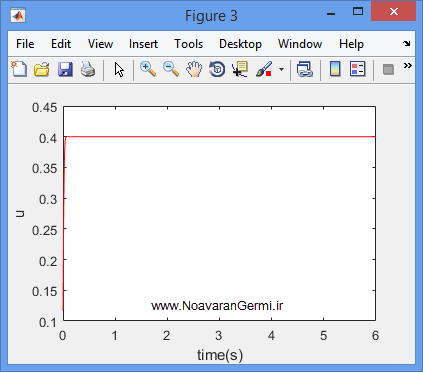
Task: Click the time(s) x-axis label
Action: [220, 355]
